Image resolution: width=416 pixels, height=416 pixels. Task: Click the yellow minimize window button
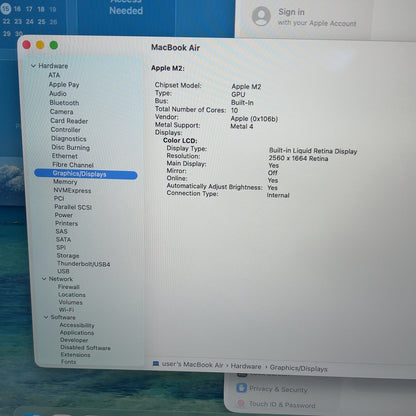coord(40,45)
